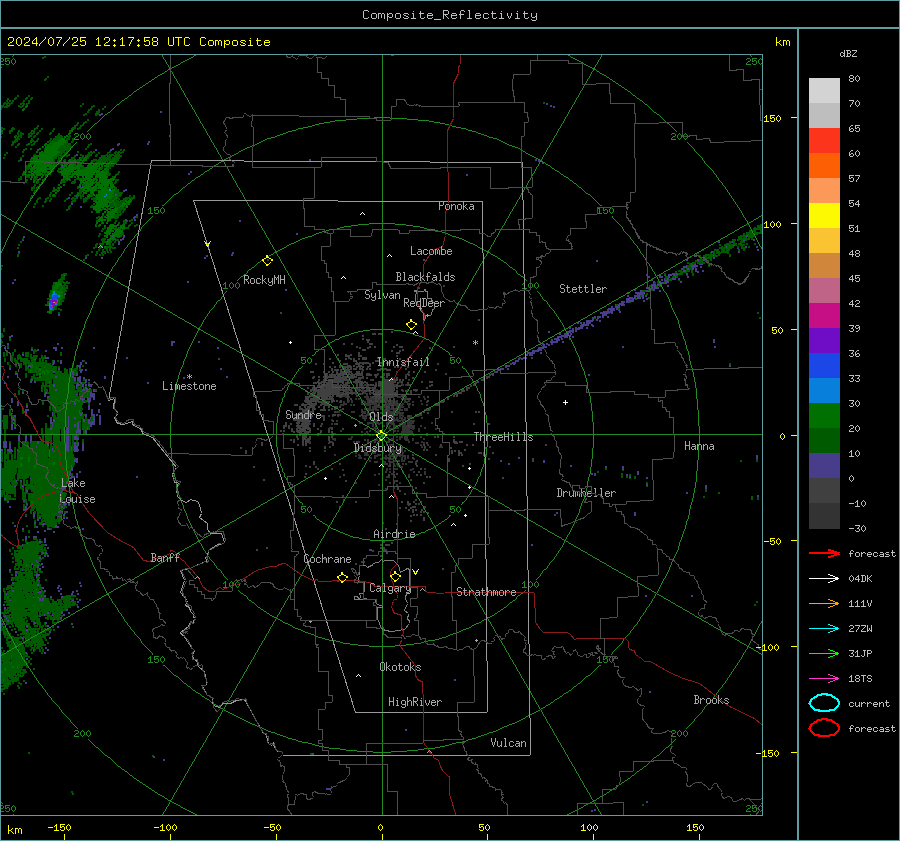Click the Stettler label on the map
900x841 pixels.
583,289
